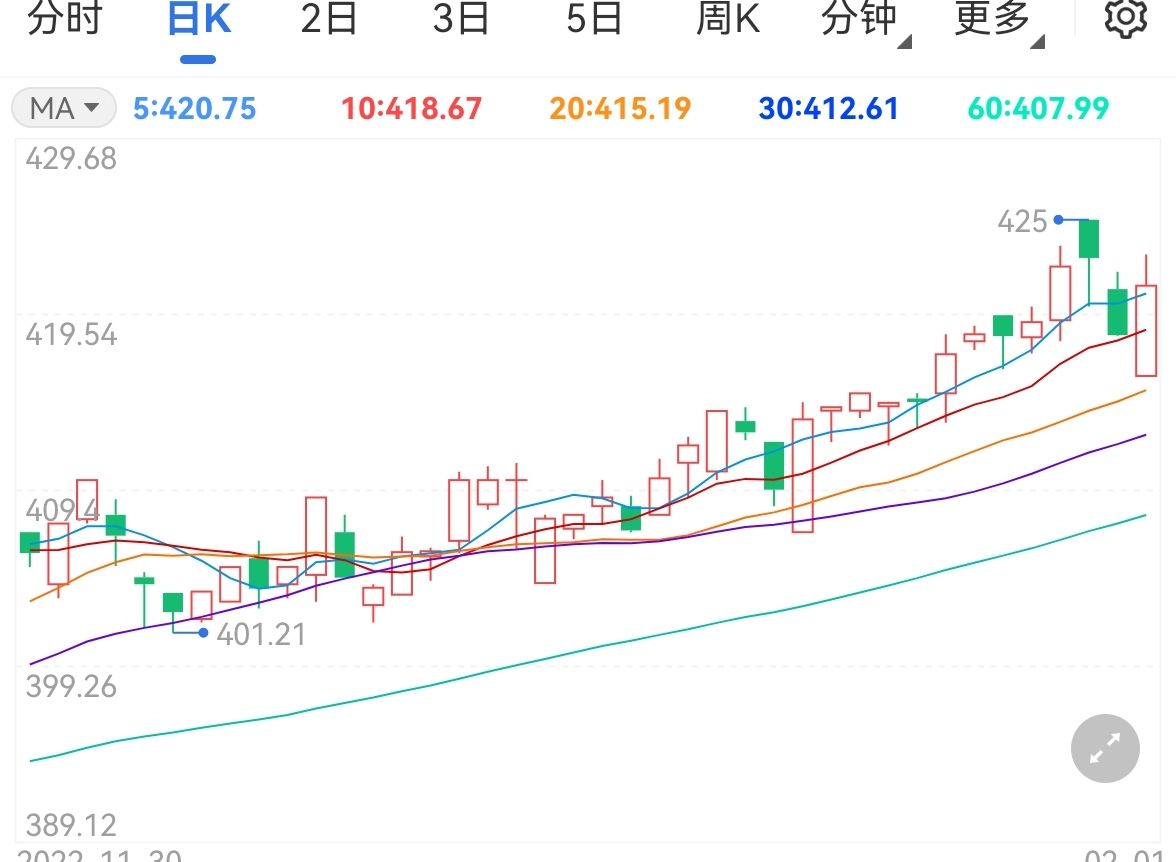Click the 389.12 axis label
This screenshot has width=1176, height=862.
(x=71, y=825)
